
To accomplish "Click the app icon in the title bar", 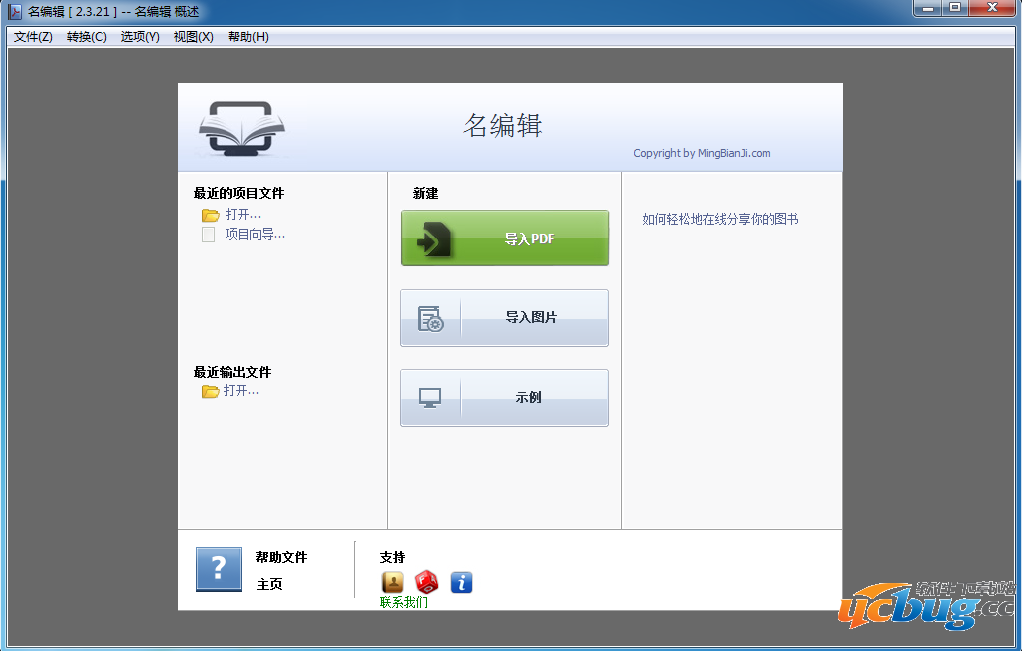I will (x=15, y=11).
